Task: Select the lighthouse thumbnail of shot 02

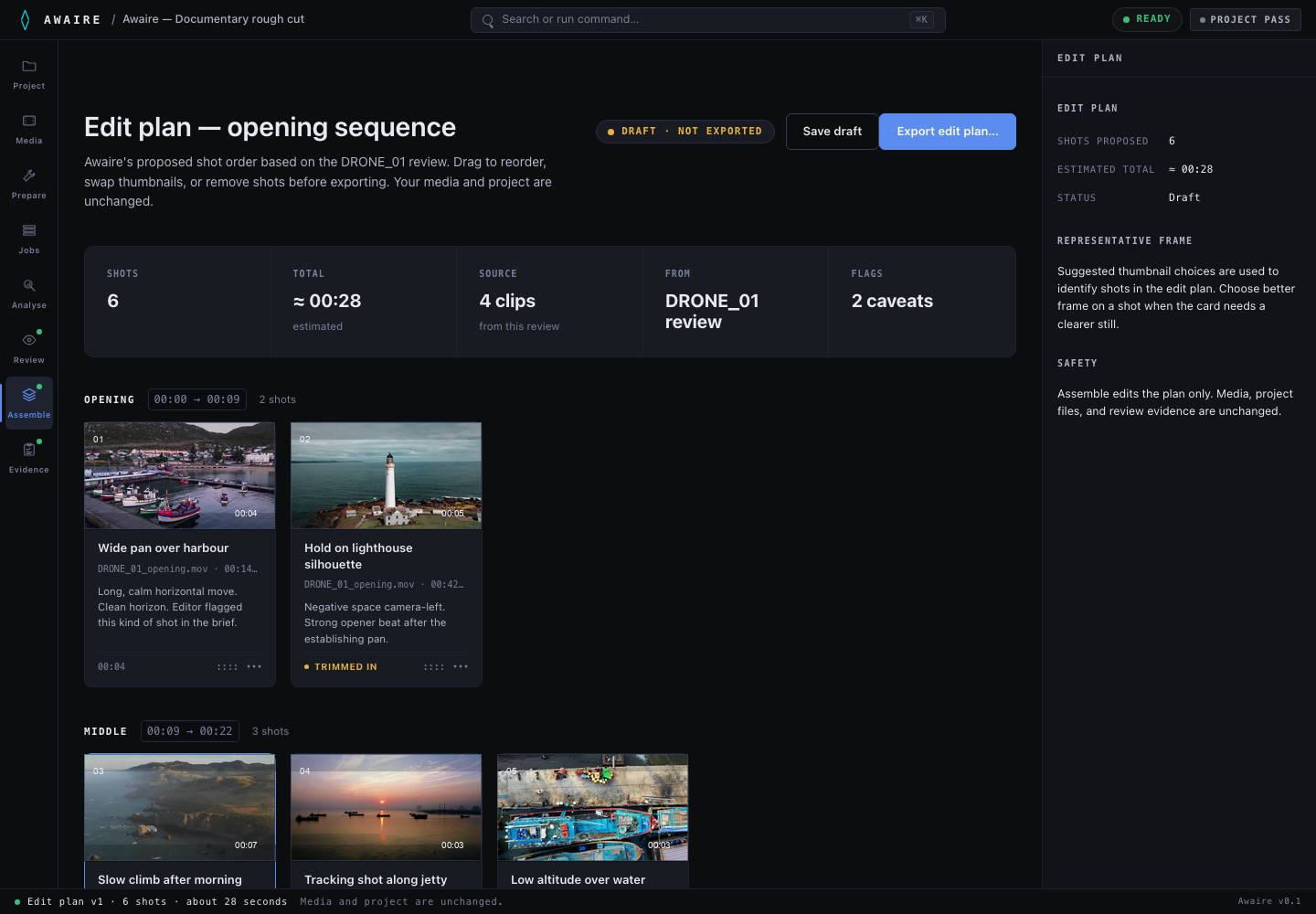Action: [x=387, y=475]
